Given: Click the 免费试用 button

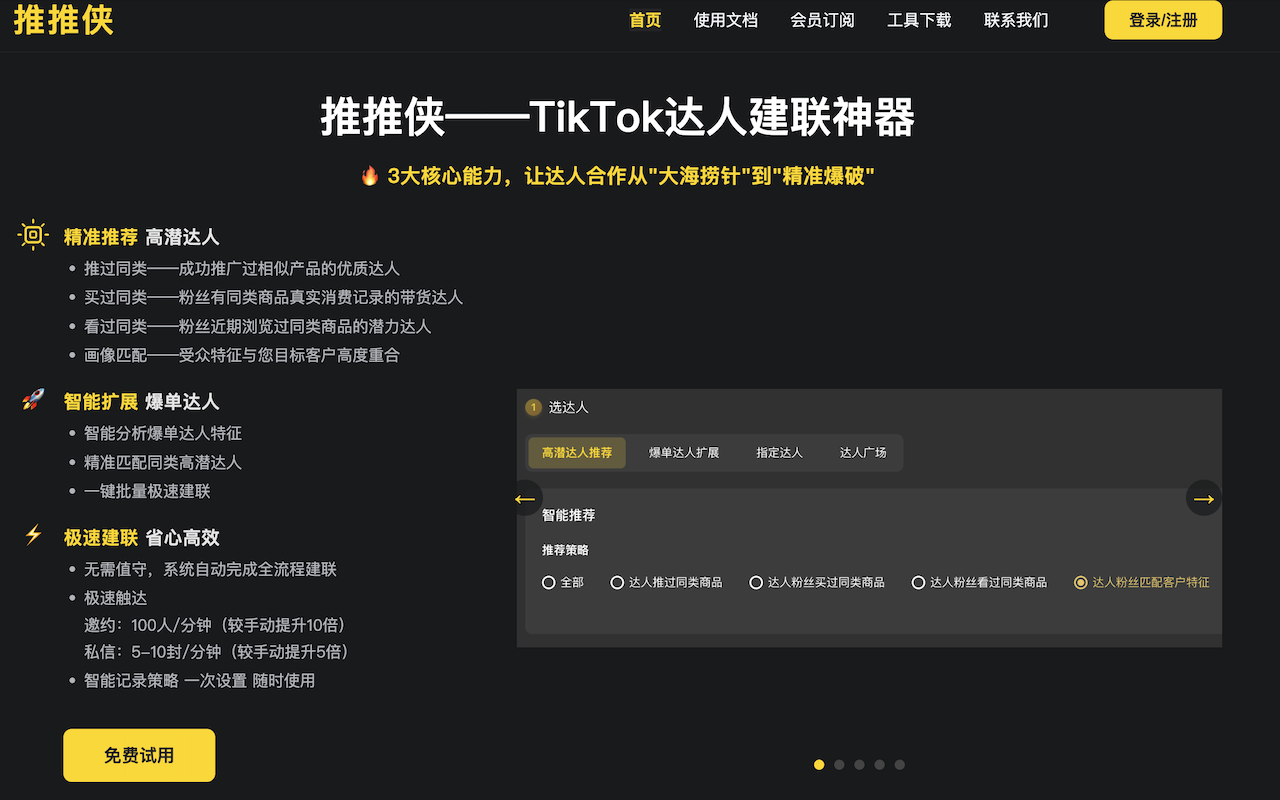Looking at the screenshot, I should click(x=139, y=755).
